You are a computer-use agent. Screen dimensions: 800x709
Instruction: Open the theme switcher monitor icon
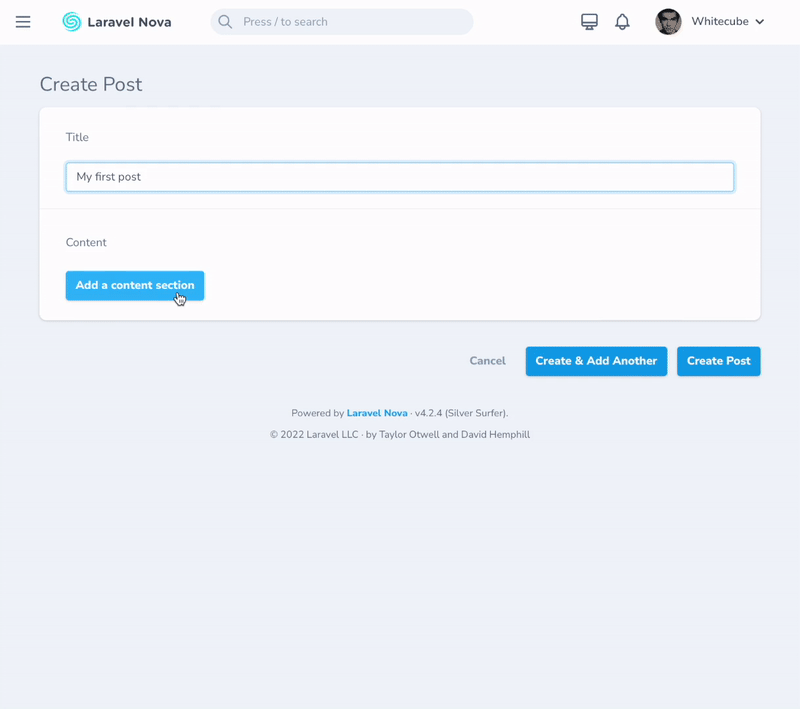pyautogui.click(x=589, y=21)
